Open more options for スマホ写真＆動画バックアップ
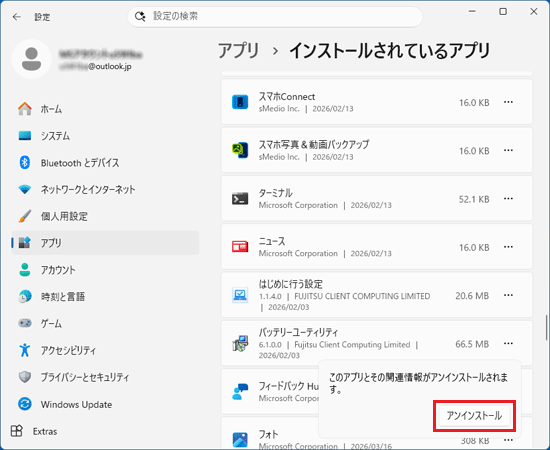Image resolution: width=550 pixels, height=450 pixels. (x=508, y=150)
